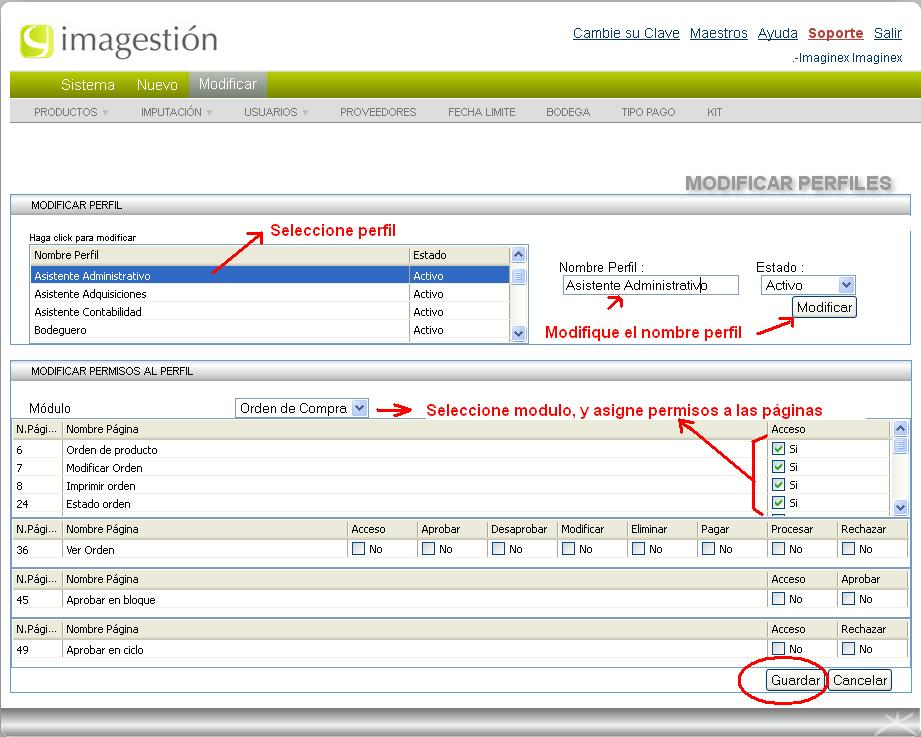Expand the IMPUTACIÓN menu
This screenshot has height=737, width=921.
coord(176,112)
